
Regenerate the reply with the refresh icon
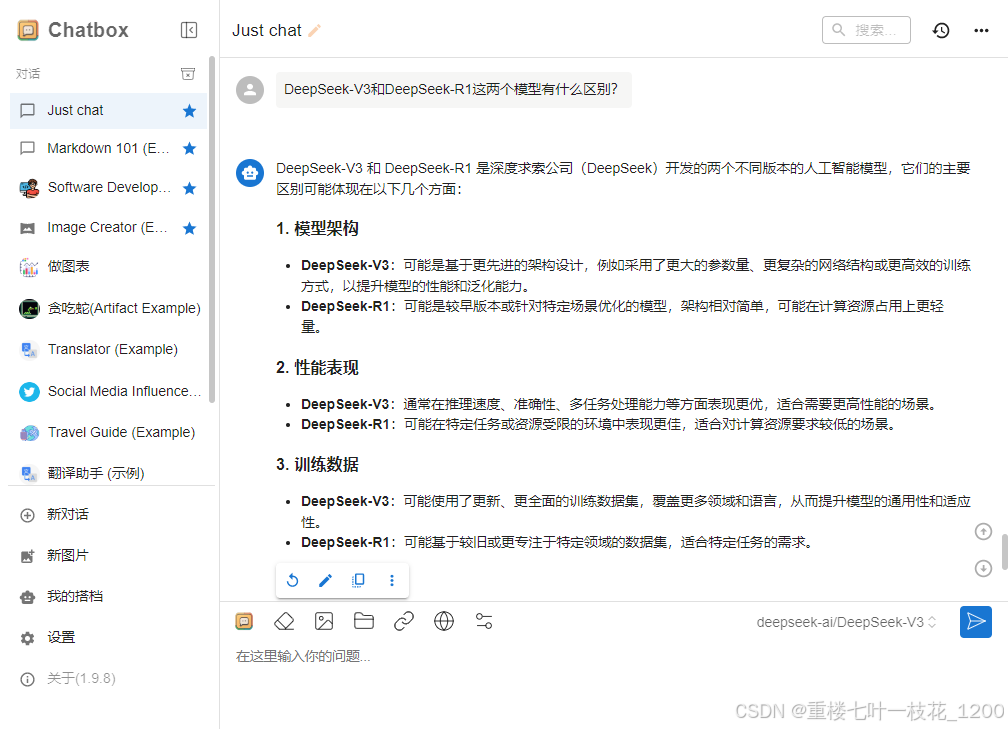click(292, 580)
